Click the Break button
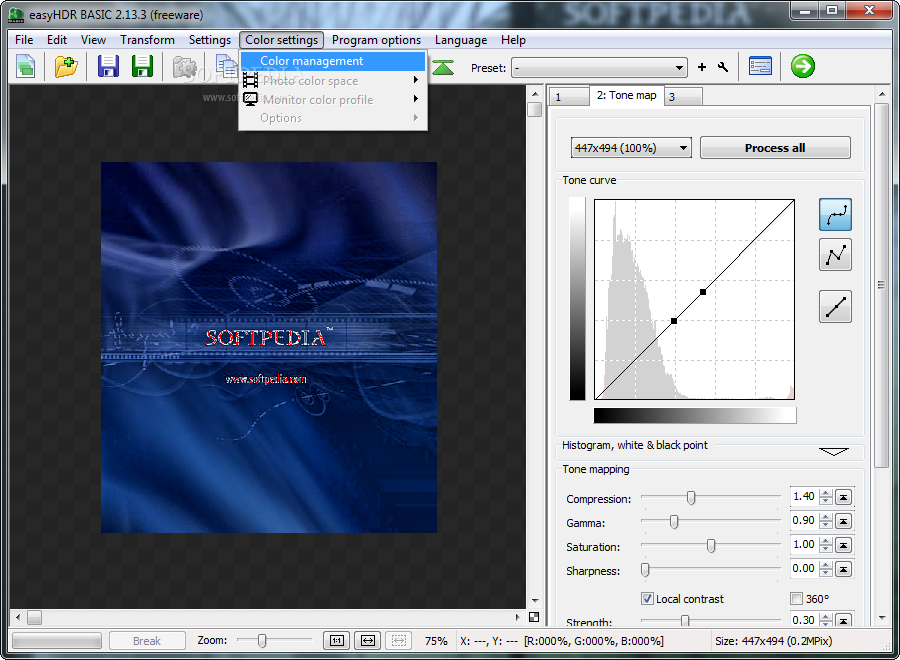This screenshot has height=660, width=900. point(147,640)
